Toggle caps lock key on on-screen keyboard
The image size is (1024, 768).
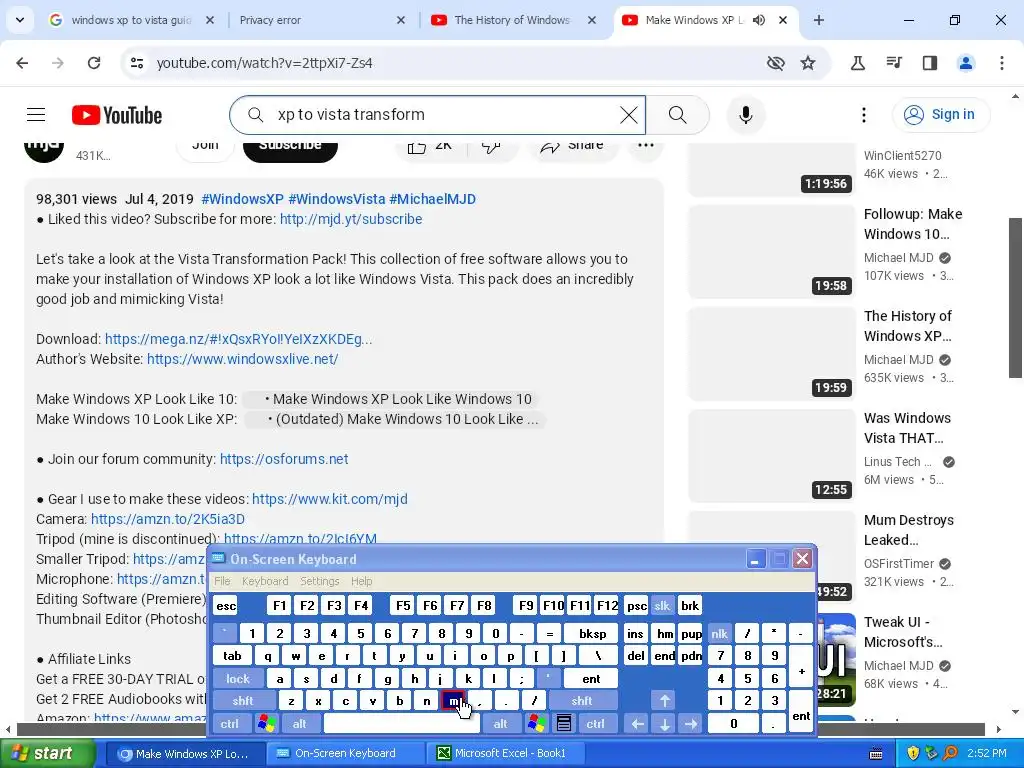(238, 679)
